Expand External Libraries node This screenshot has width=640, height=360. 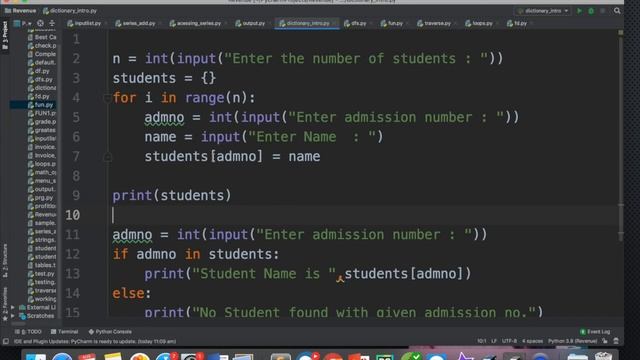coord(13,307)
